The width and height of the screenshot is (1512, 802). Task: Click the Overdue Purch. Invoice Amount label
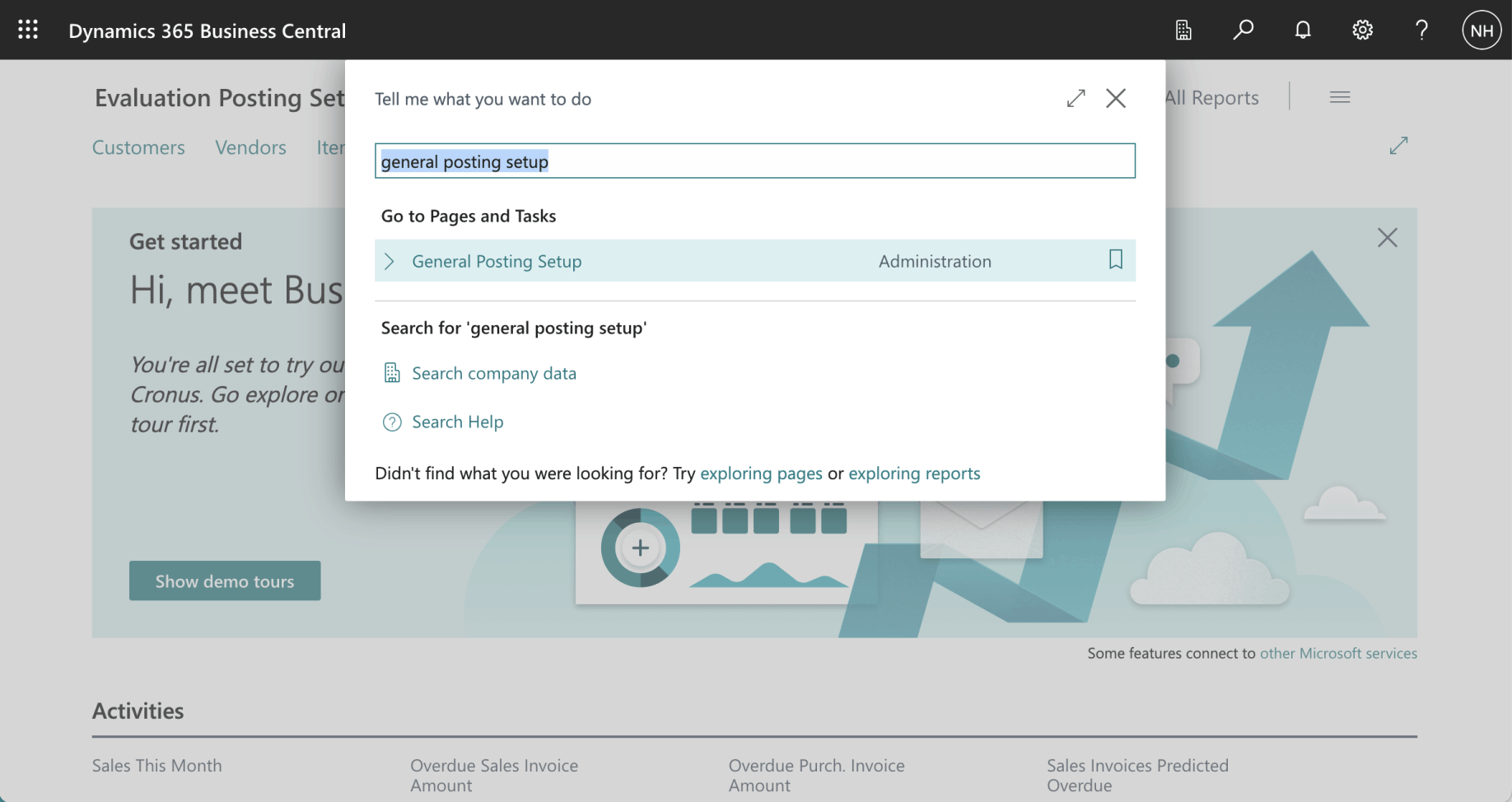point(816,776)
